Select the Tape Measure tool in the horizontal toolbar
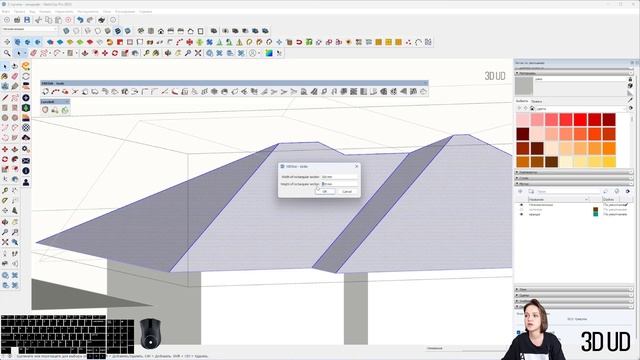This screenshot has height=360, width=640. coord(146,53)
